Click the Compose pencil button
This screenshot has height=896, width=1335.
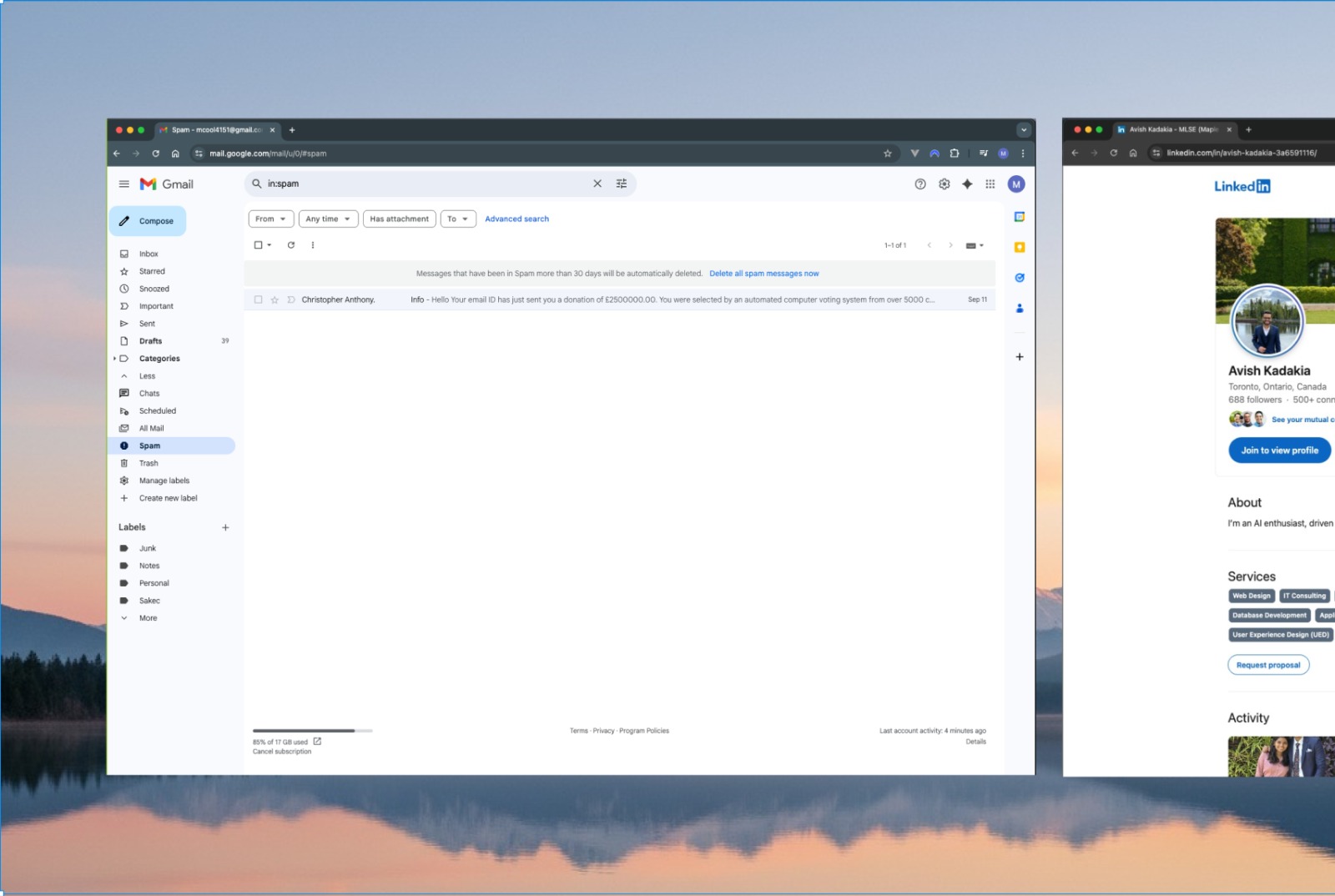coord(147,221)
